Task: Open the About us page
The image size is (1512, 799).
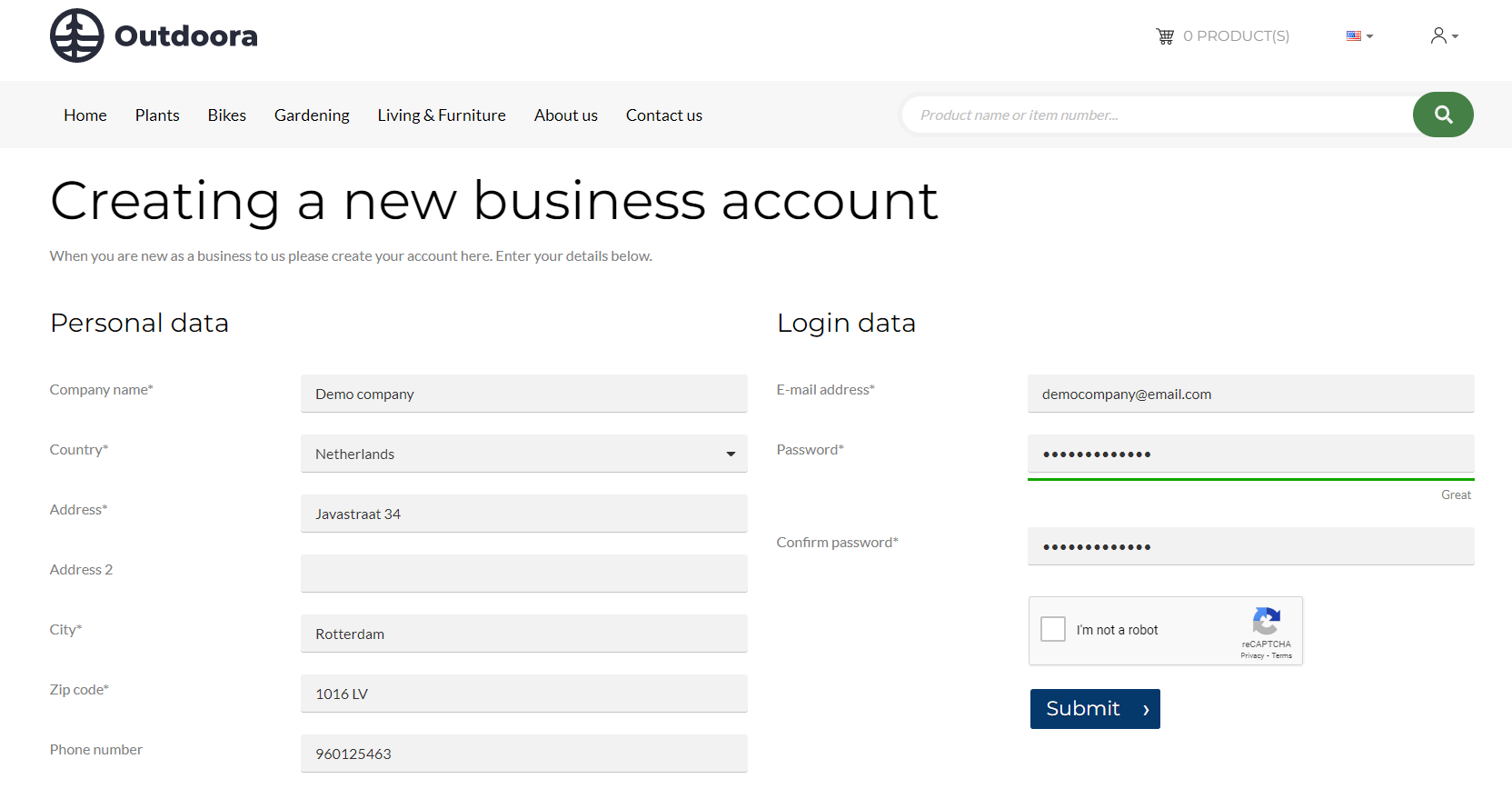Action: [x=565, y=115]
